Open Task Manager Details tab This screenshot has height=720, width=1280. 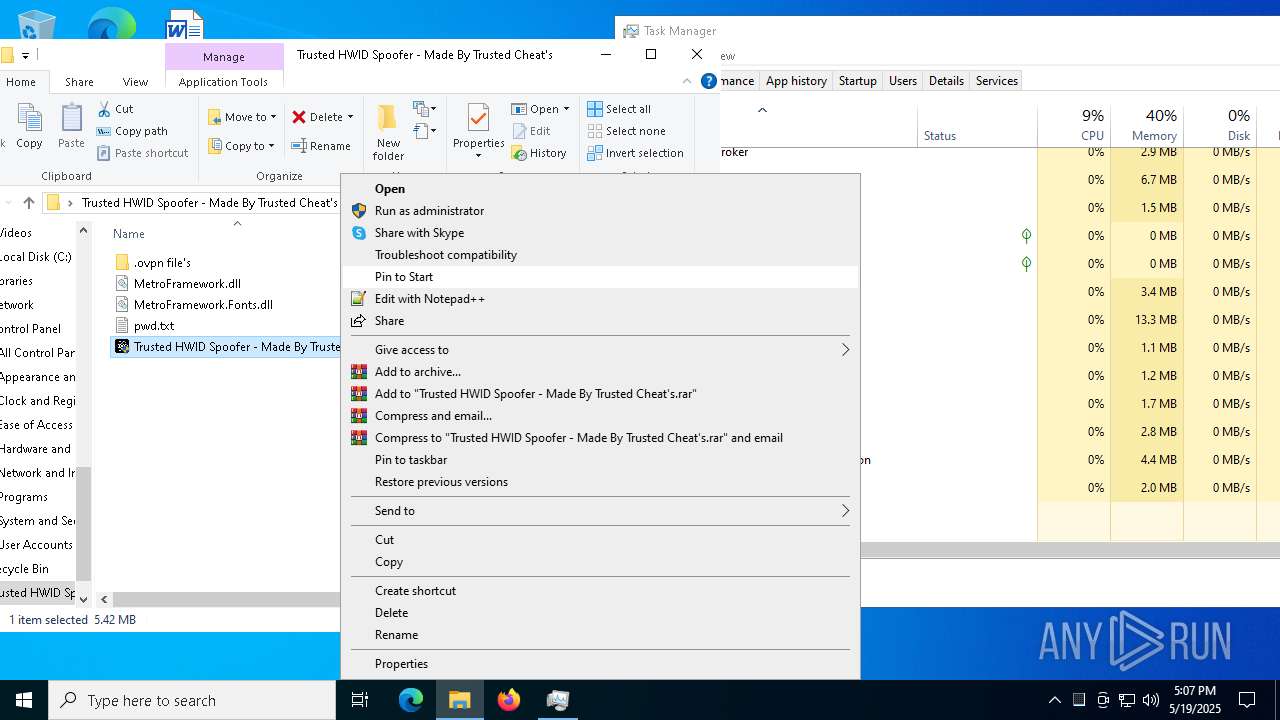tap(946, 81)
